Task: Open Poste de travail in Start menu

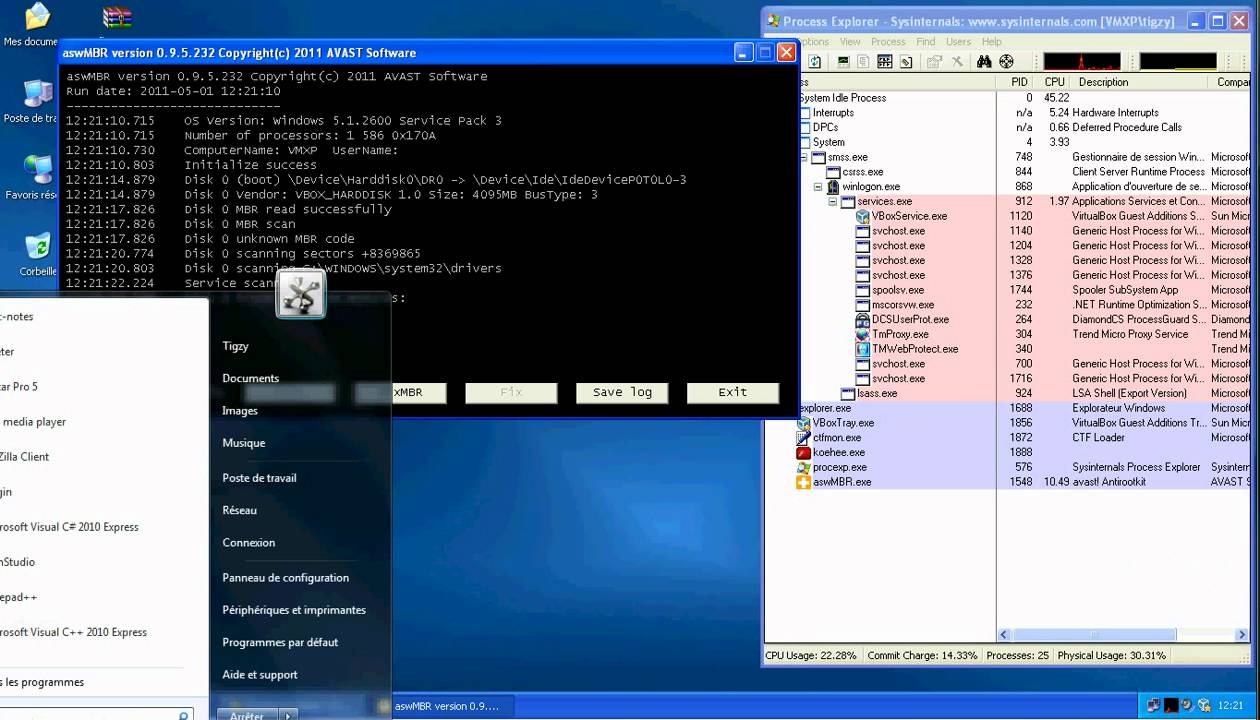Action: coord(259,478)
